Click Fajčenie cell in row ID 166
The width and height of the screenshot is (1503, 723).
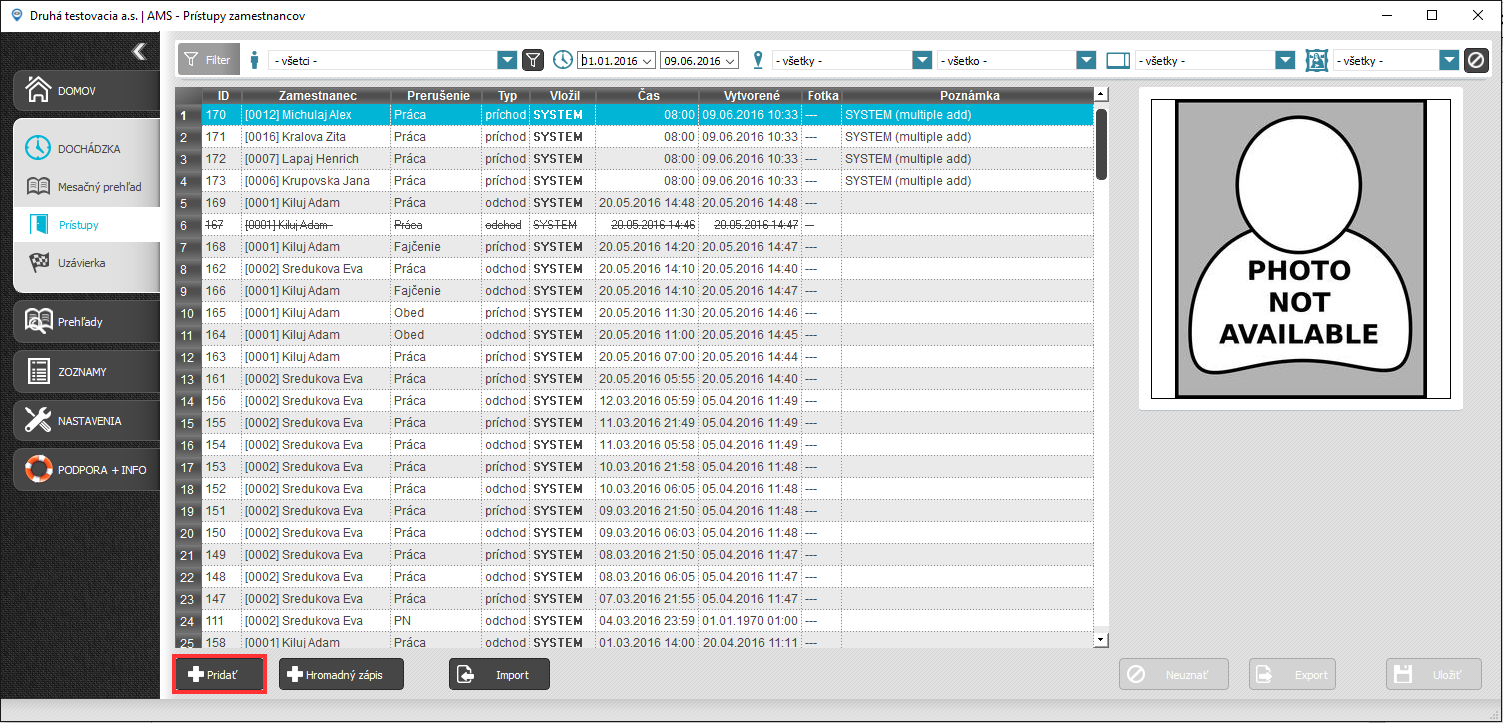[x=436, y=291]
